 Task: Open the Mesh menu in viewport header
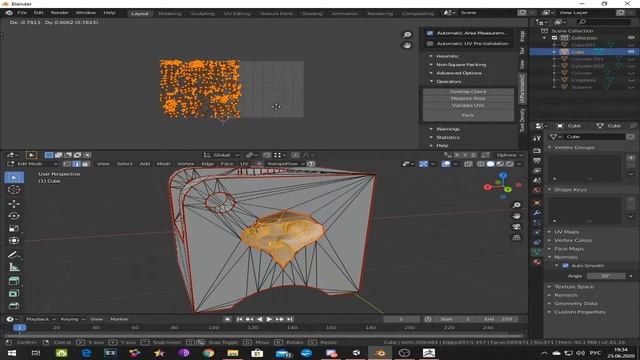[163, 164]
